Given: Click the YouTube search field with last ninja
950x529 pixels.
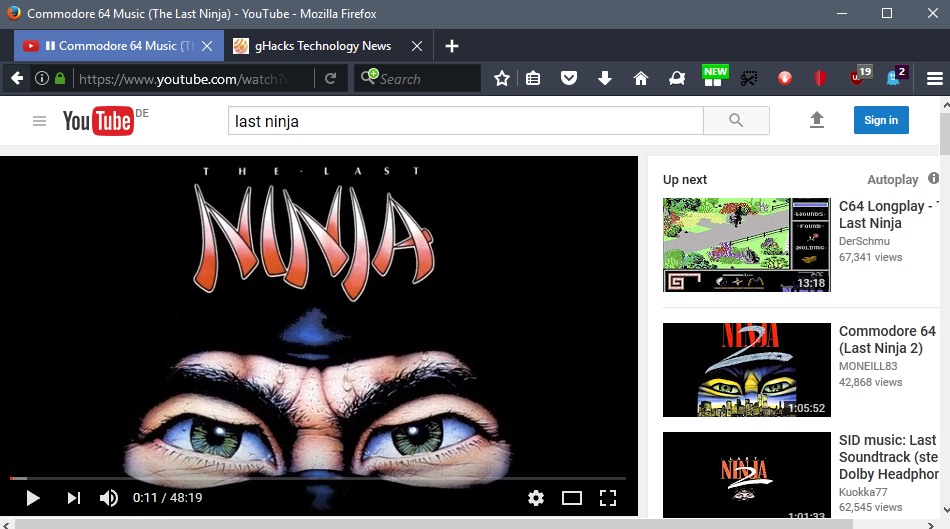Looking at the screenshot, I should pos(465,121).
